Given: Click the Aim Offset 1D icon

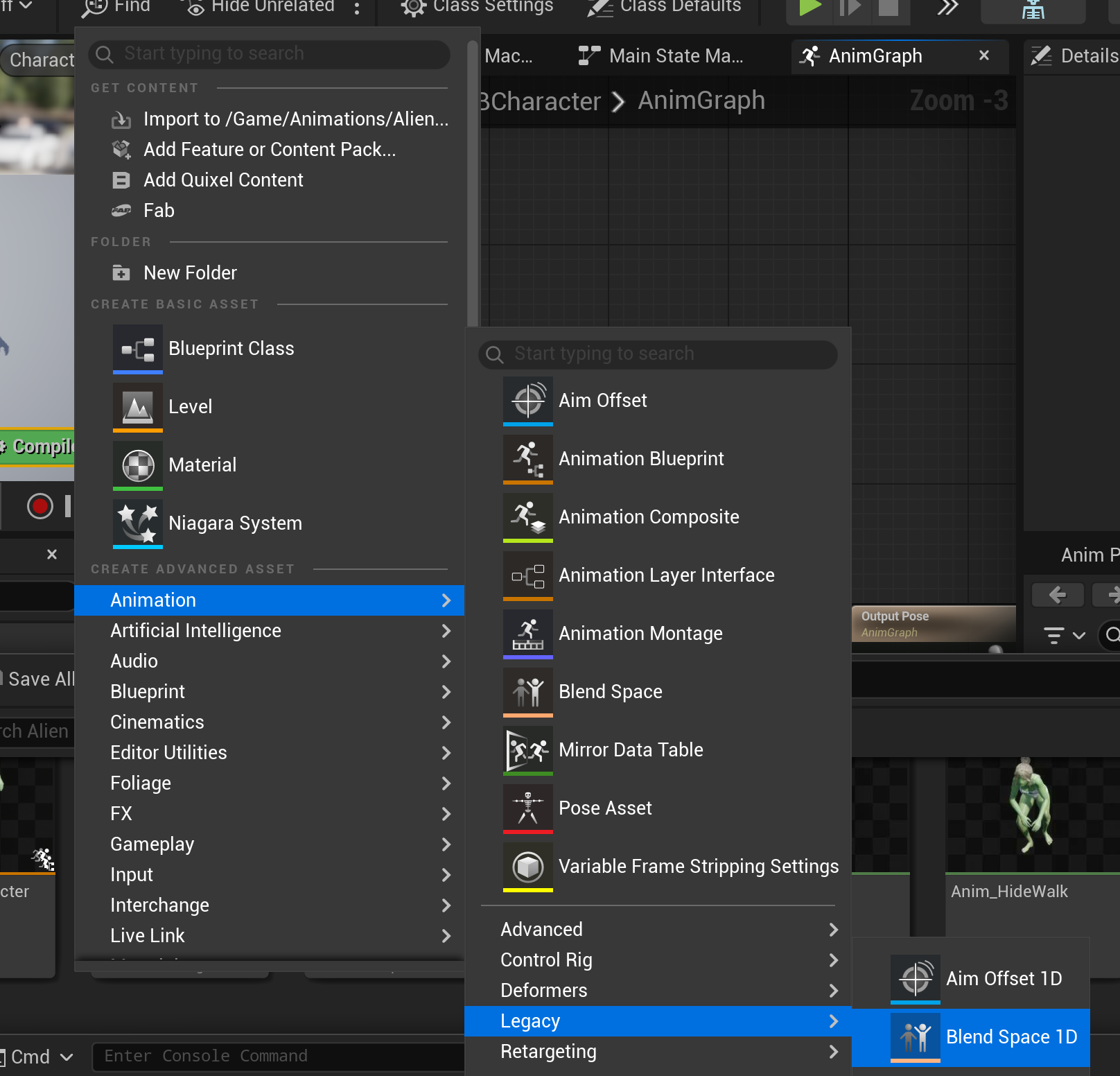Looking at the screenshot, I should coord(916,979).
